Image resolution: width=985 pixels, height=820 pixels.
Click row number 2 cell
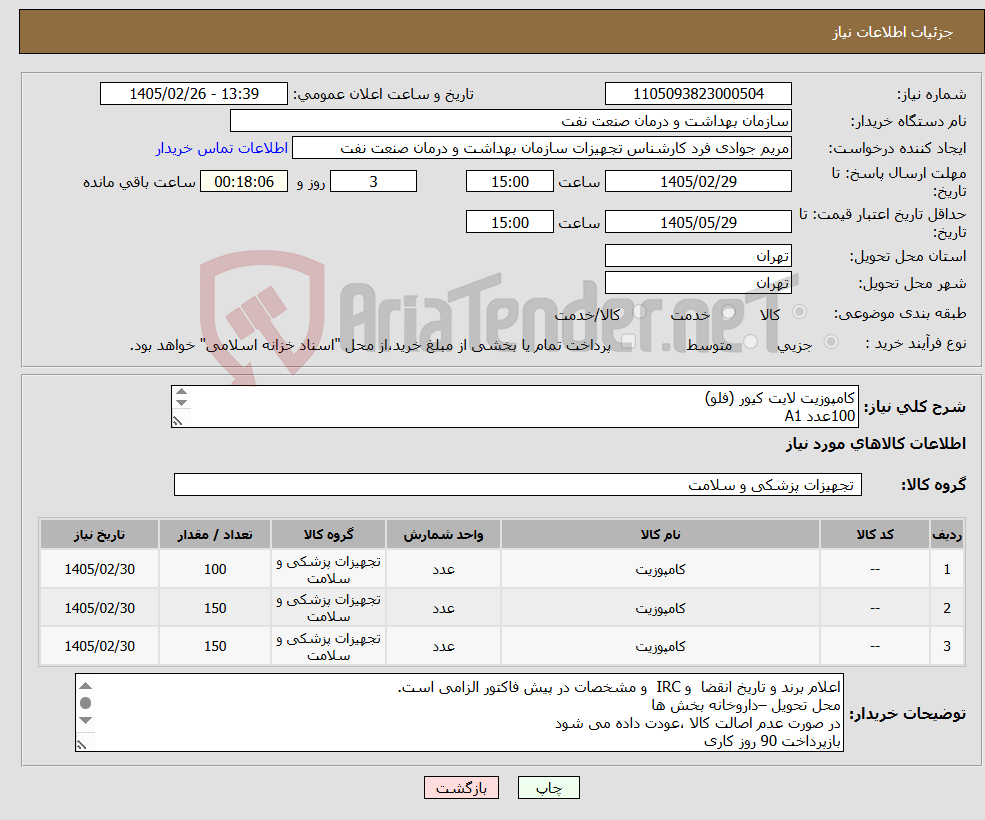tap(947, 608)
